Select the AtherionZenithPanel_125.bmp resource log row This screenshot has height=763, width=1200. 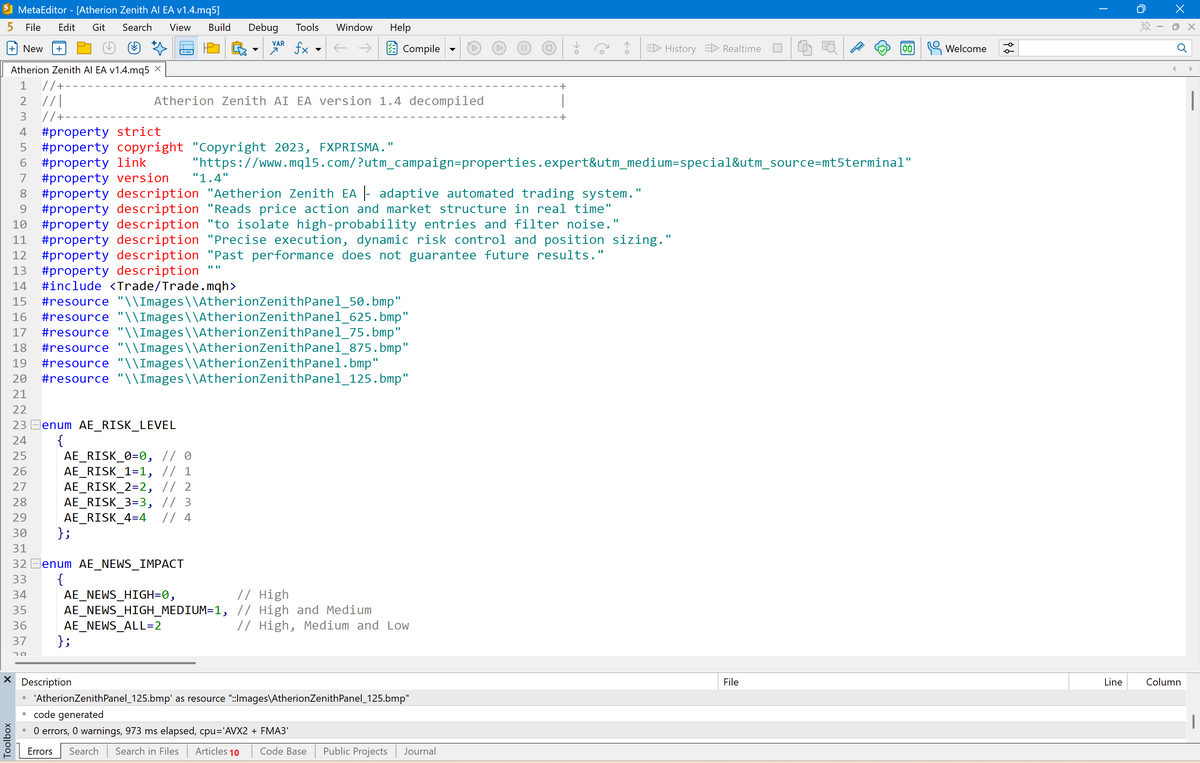600,698
